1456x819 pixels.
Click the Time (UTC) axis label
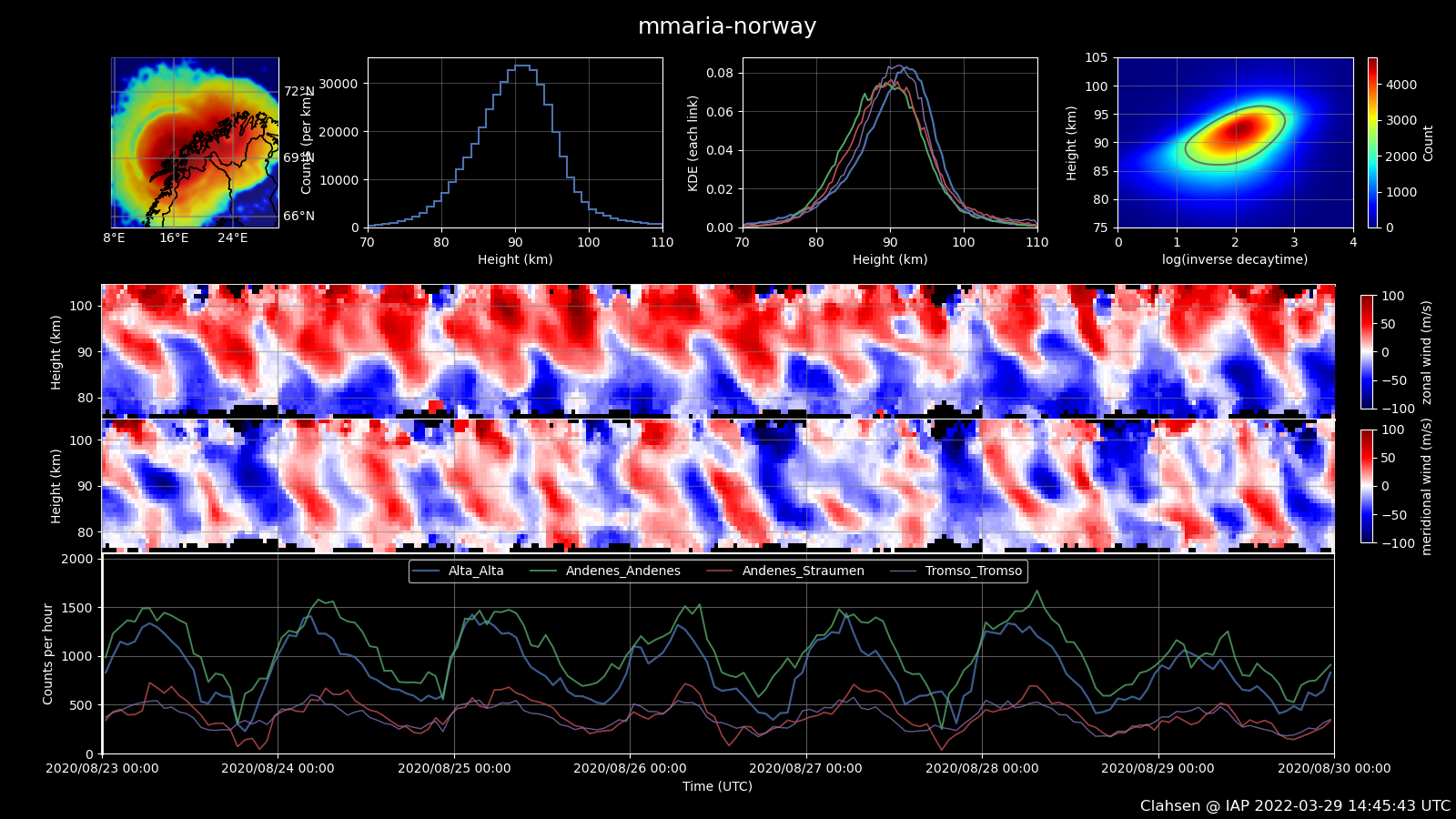coord(718,787)
